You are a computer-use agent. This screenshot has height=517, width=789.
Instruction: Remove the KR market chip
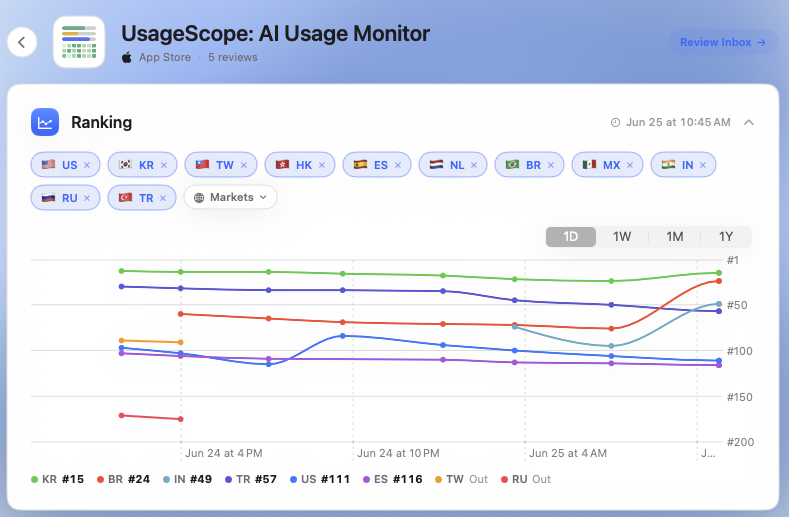coord(164,165)
